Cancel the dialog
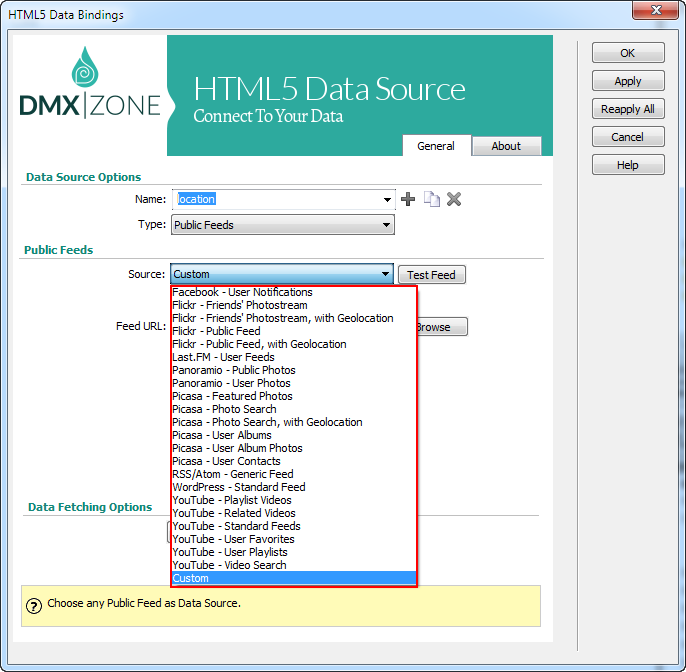Screen dimensions: 686x672 coord(628,137)
